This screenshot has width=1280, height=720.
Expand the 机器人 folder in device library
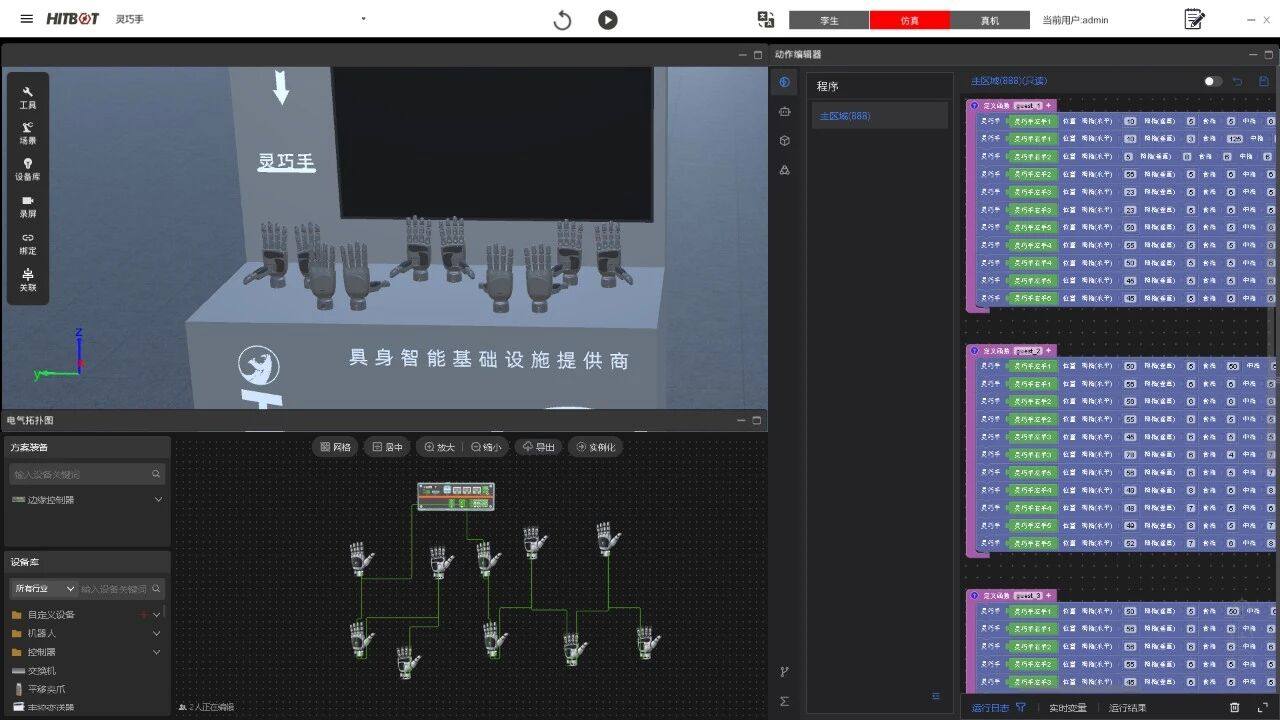click(156, 633)
